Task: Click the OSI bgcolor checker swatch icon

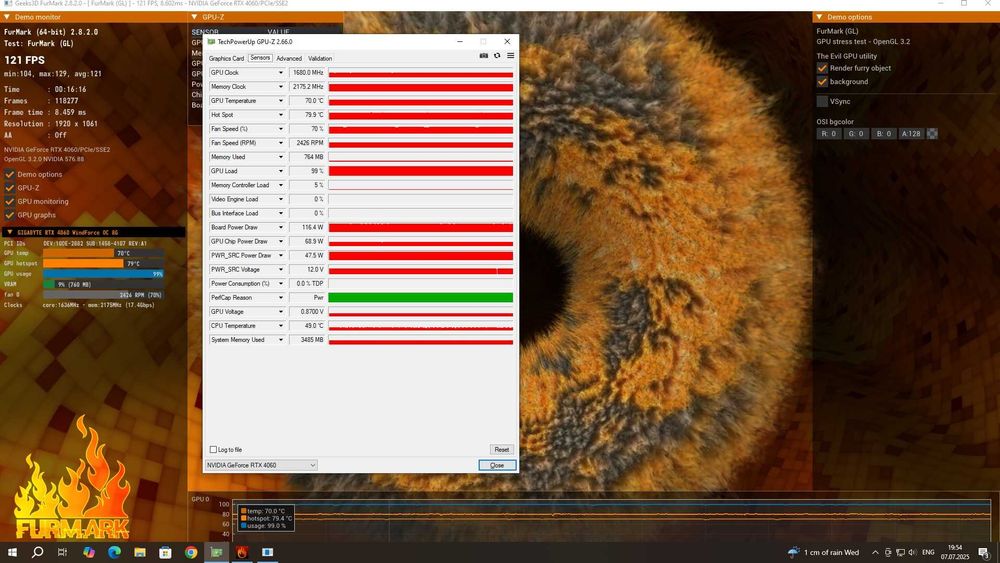Action: click(x=932, y=134)
